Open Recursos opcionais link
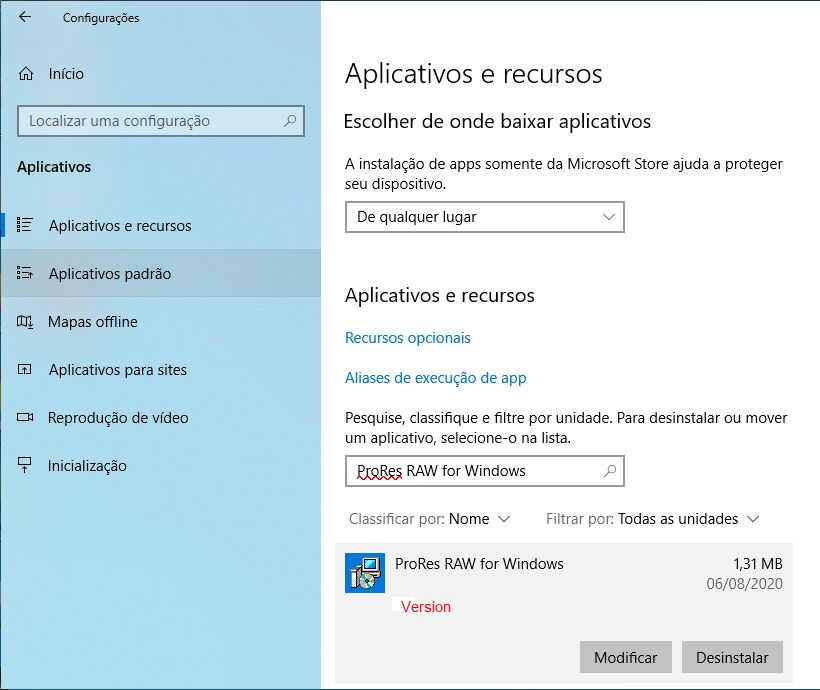Image resolution: width=820 pixels, height=690 pixels. pyautogui.click(x=408, y=338)
